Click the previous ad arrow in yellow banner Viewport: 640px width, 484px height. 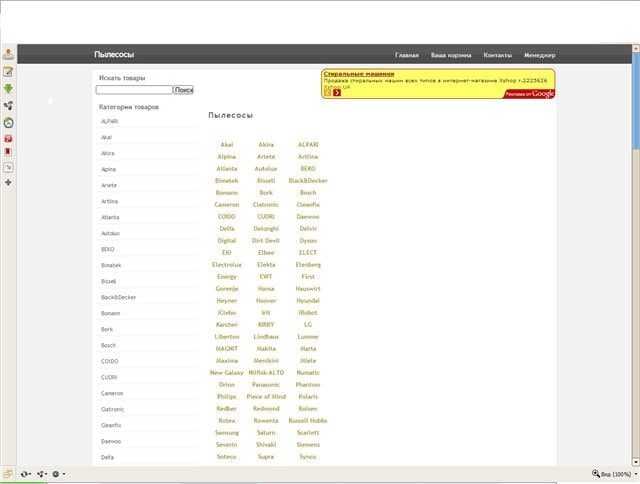tap(328, 93)
